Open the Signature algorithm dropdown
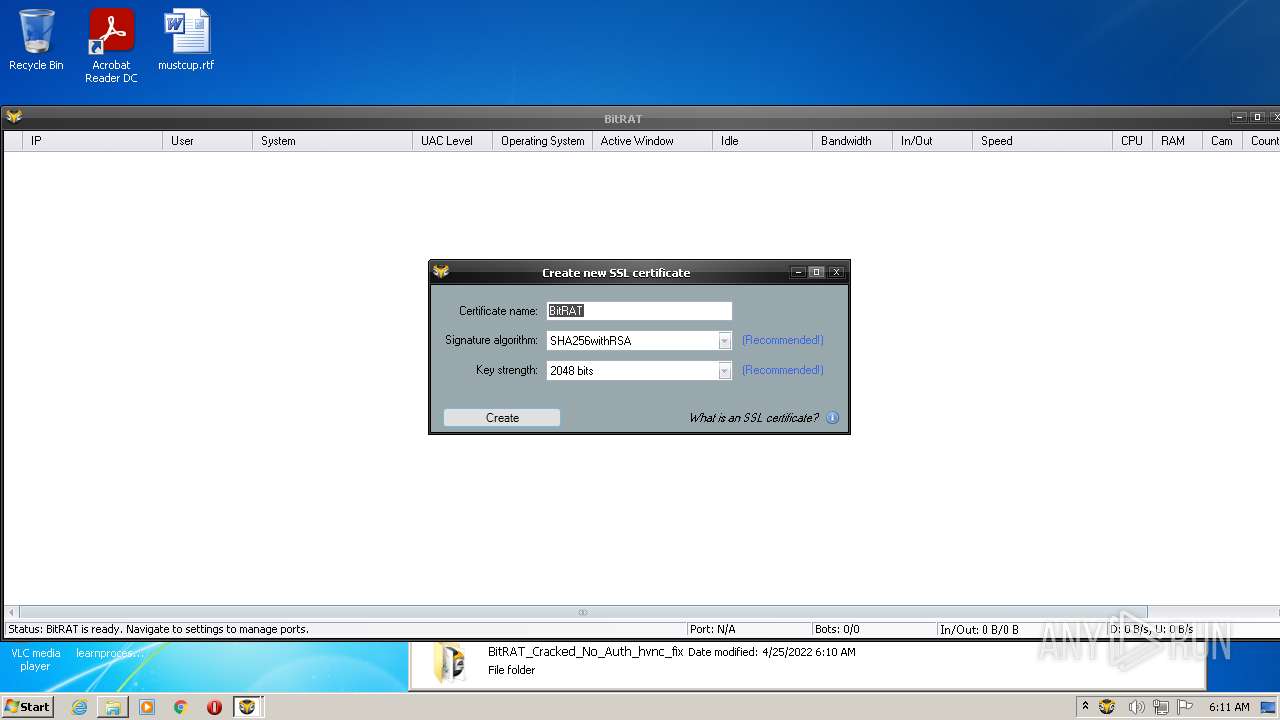 pyautogui.click(x=725, y=341)
